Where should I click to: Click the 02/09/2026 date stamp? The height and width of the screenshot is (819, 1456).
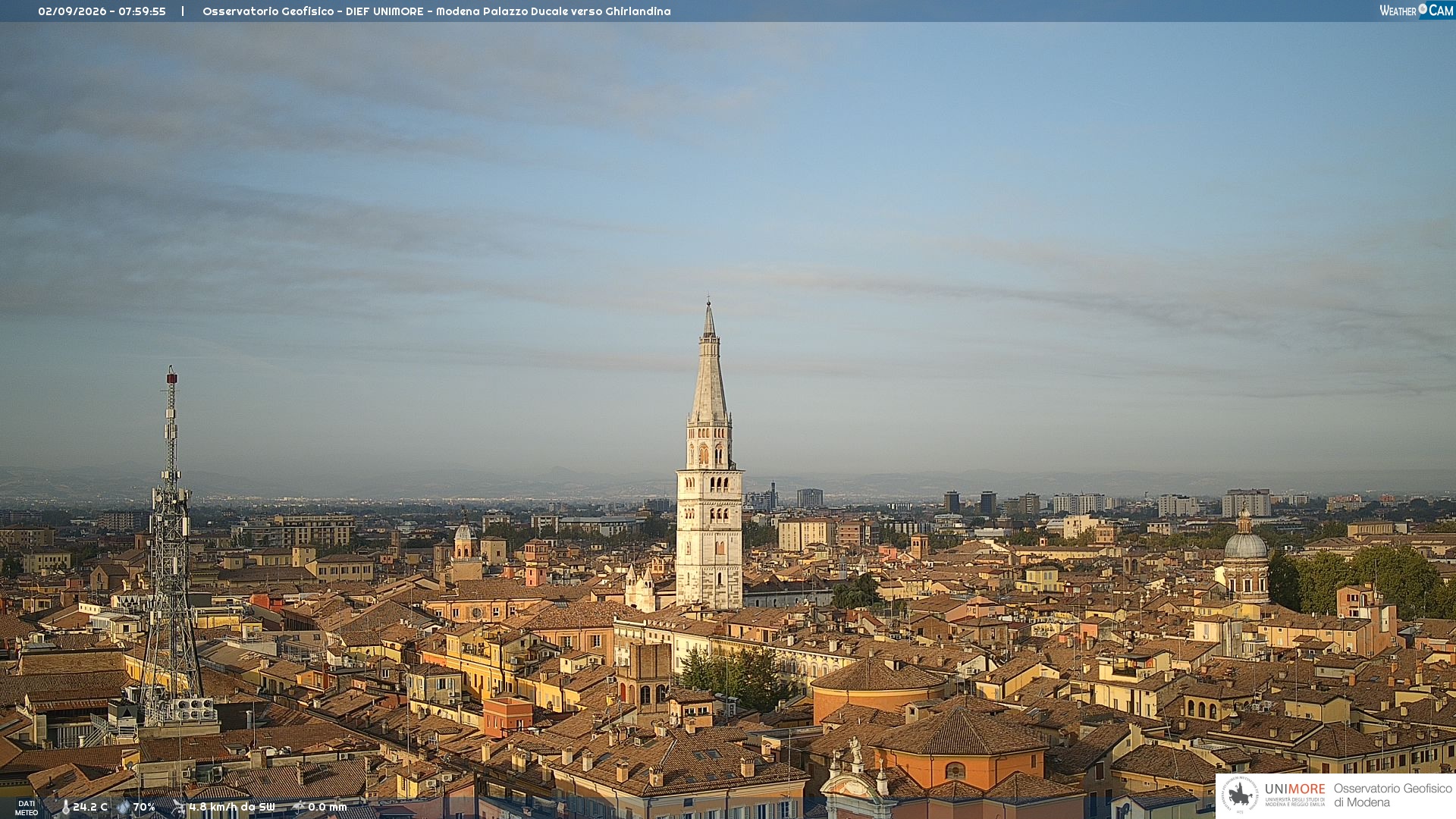pos(72,11)
